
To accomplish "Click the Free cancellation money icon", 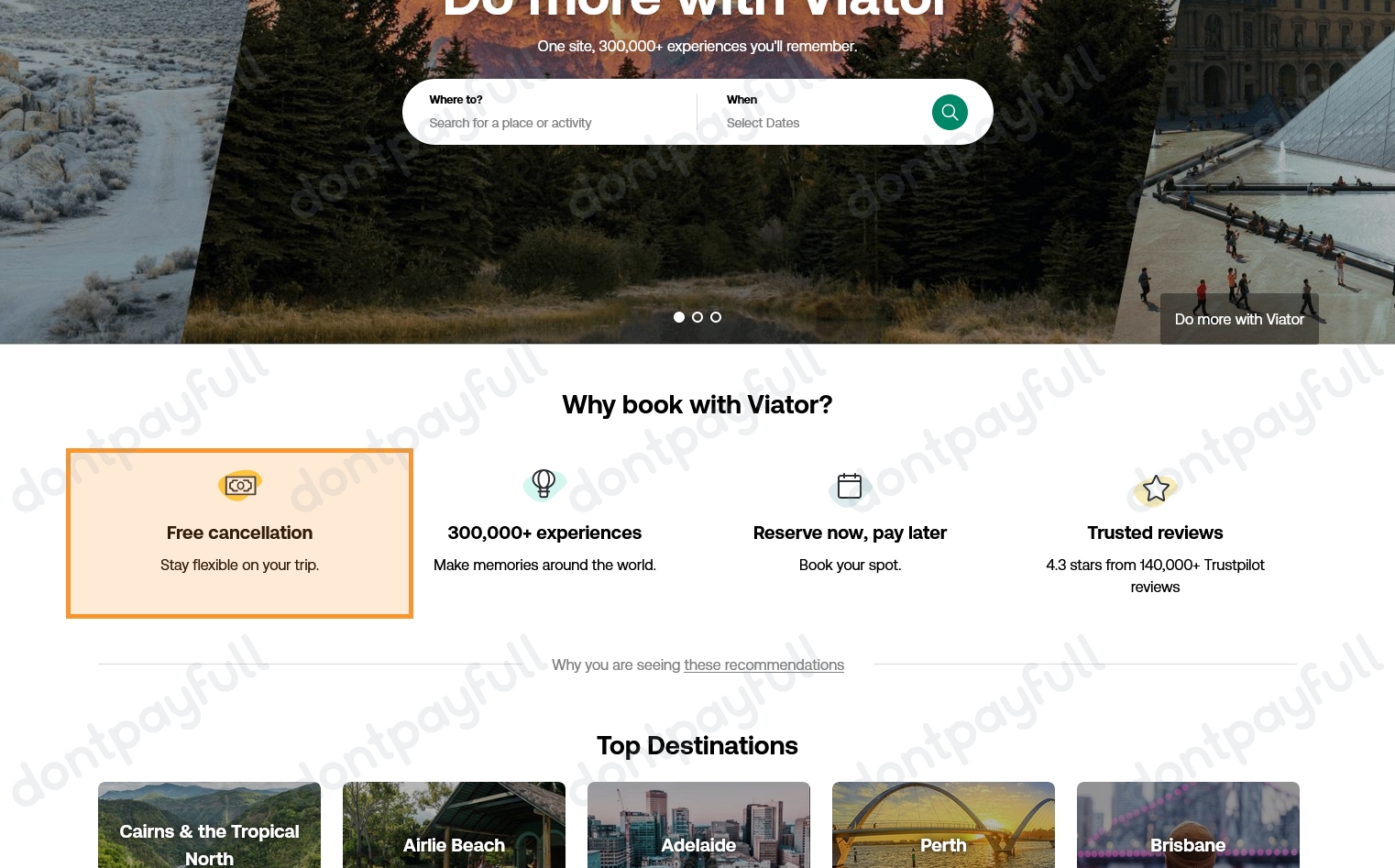I will pos(240,485).
